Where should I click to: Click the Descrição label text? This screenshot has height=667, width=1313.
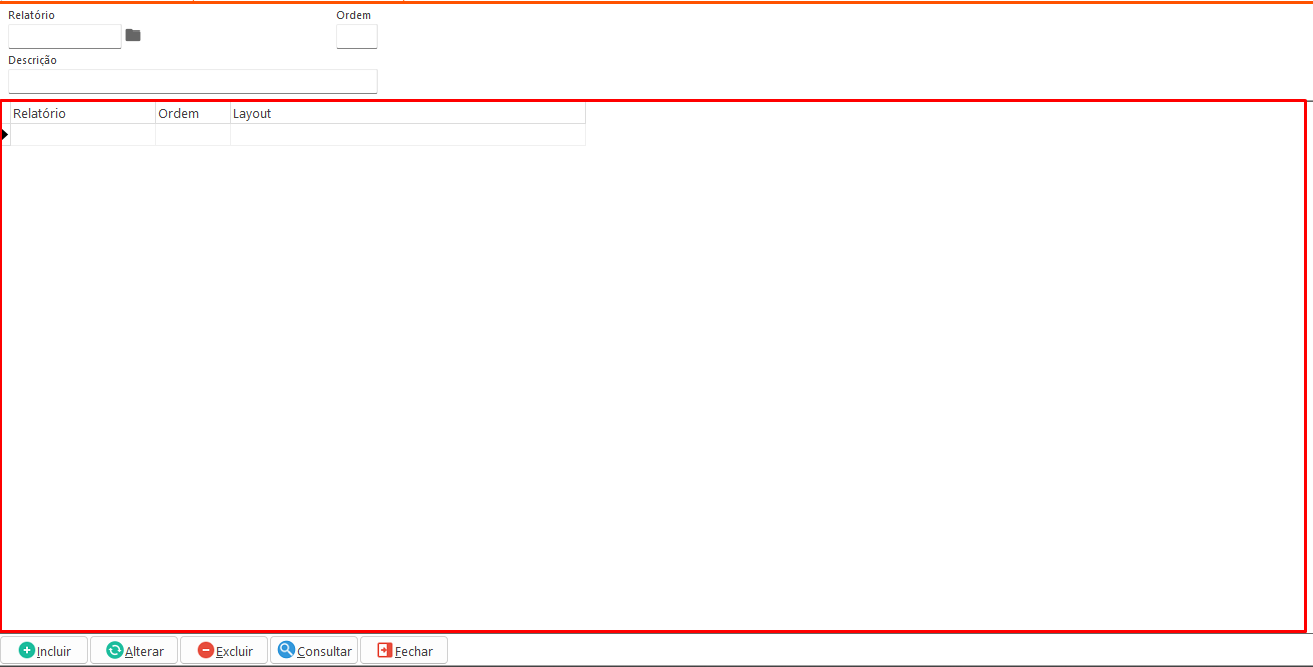(x=33, y=60)
